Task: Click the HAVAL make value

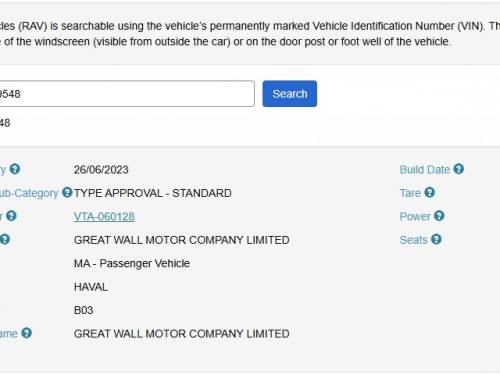Action: click(91, 287)
